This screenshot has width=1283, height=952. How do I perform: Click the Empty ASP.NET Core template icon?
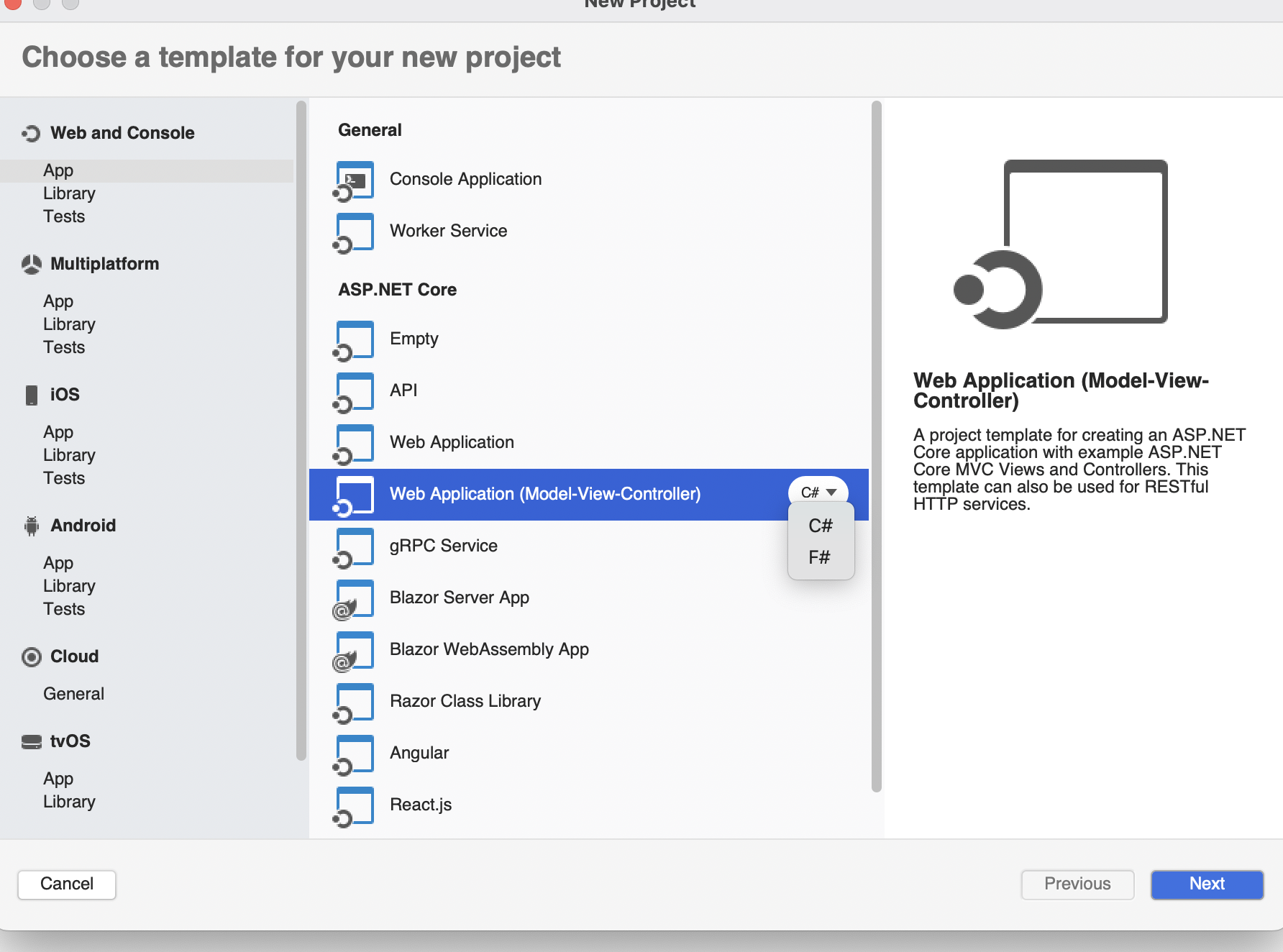(354, 340)
